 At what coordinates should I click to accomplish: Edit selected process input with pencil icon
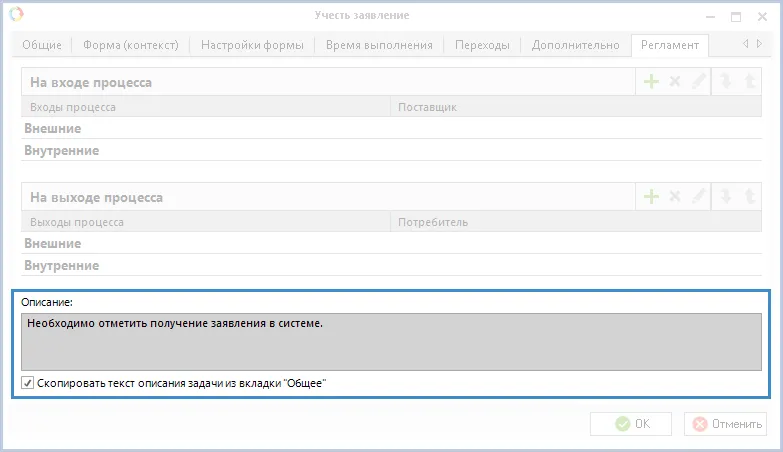tap(699, 82)
